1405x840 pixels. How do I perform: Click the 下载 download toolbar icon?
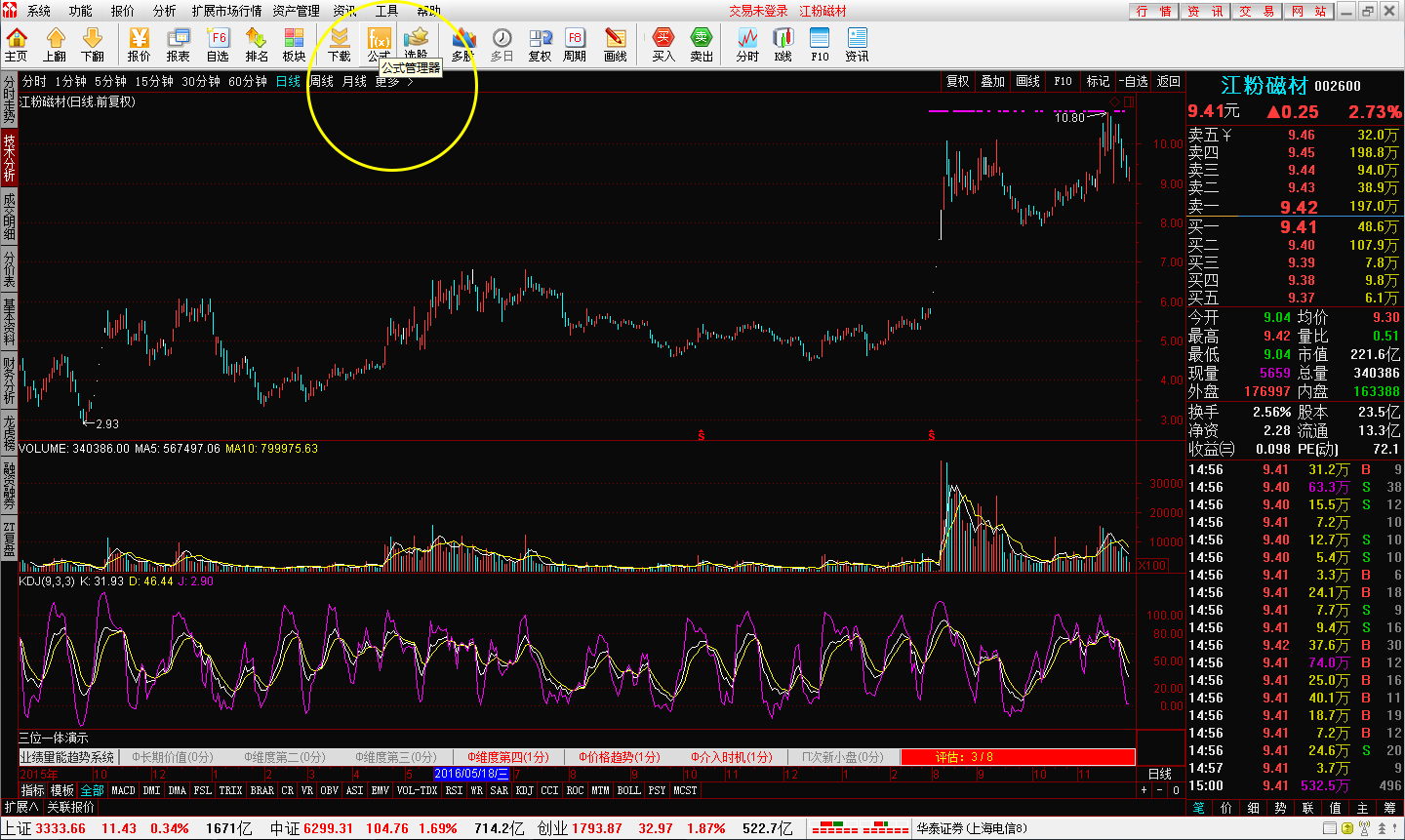click(339, 44)
